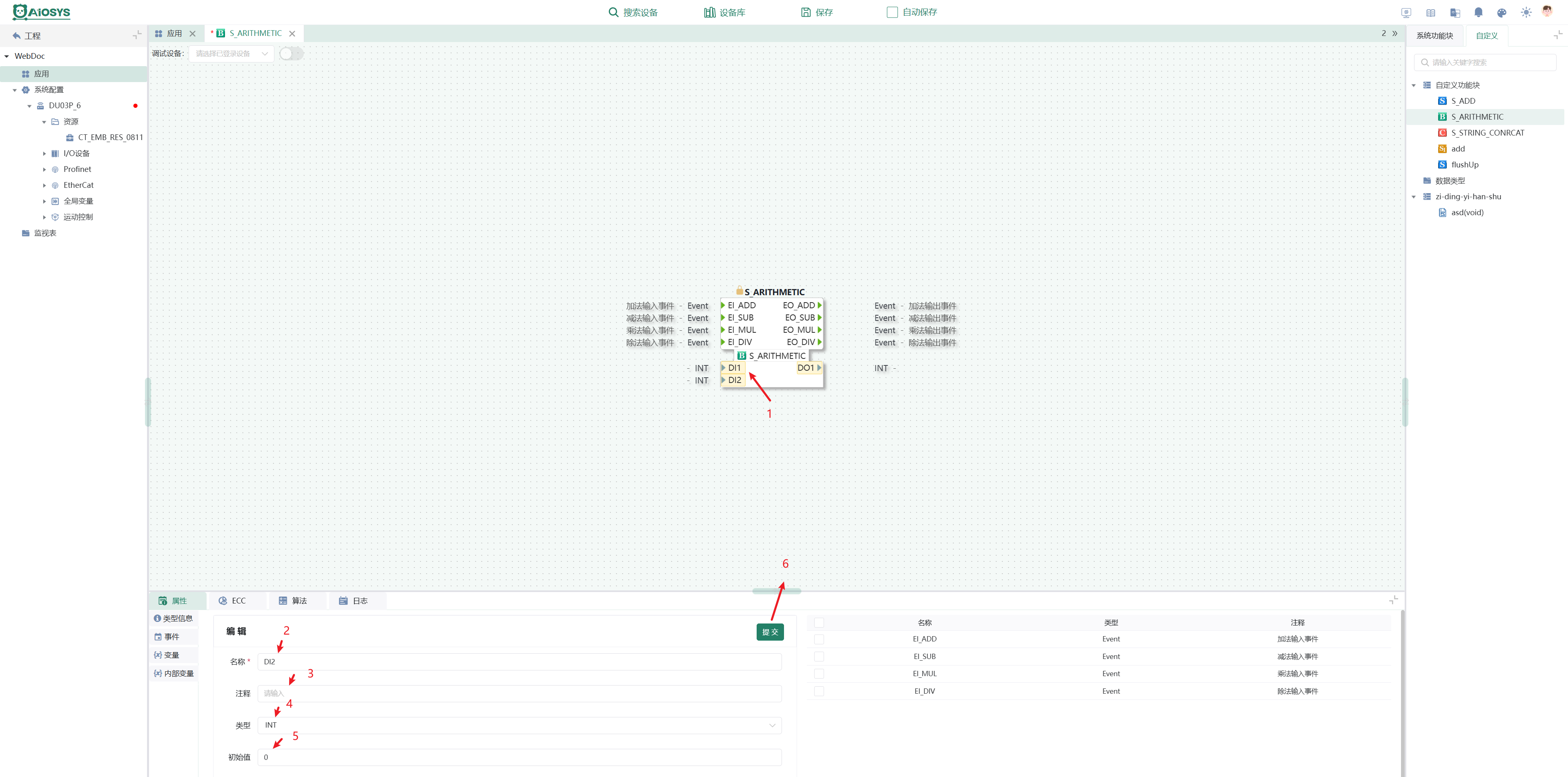Open 事件 section in properties

174,637
